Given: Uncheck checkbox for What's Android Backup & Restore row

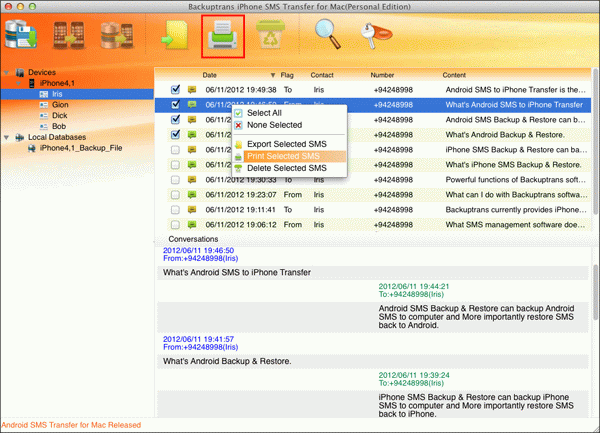Looking at the screenshot, I should point(175,134).
